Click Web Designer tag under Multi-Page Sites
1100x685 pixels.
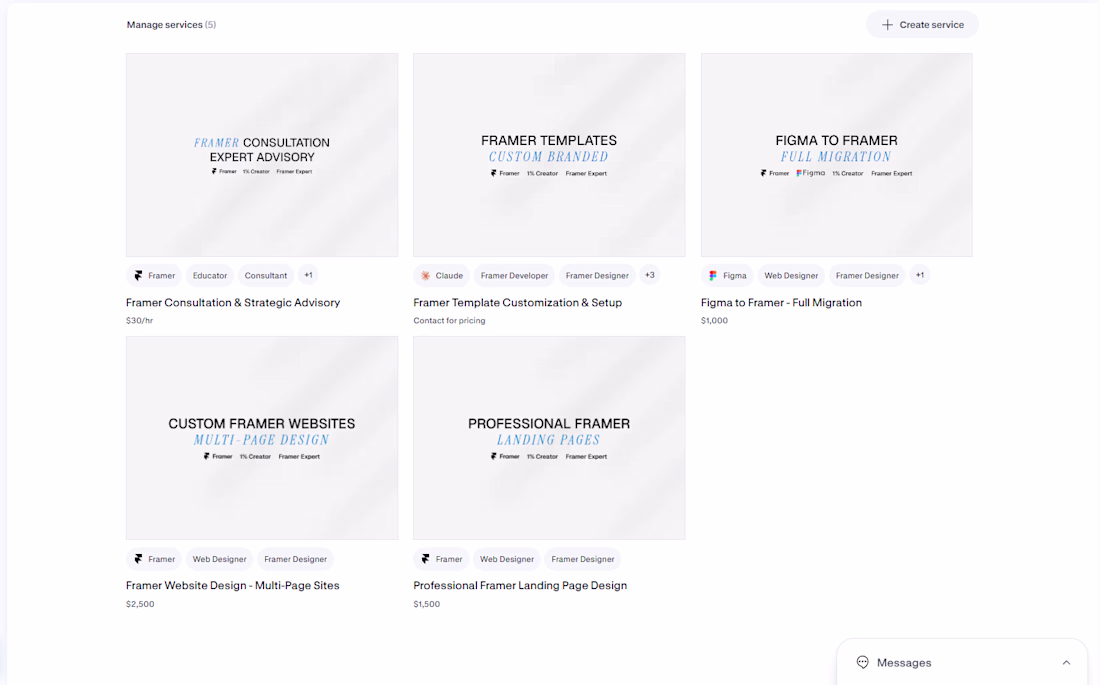(x=220, y=559)
